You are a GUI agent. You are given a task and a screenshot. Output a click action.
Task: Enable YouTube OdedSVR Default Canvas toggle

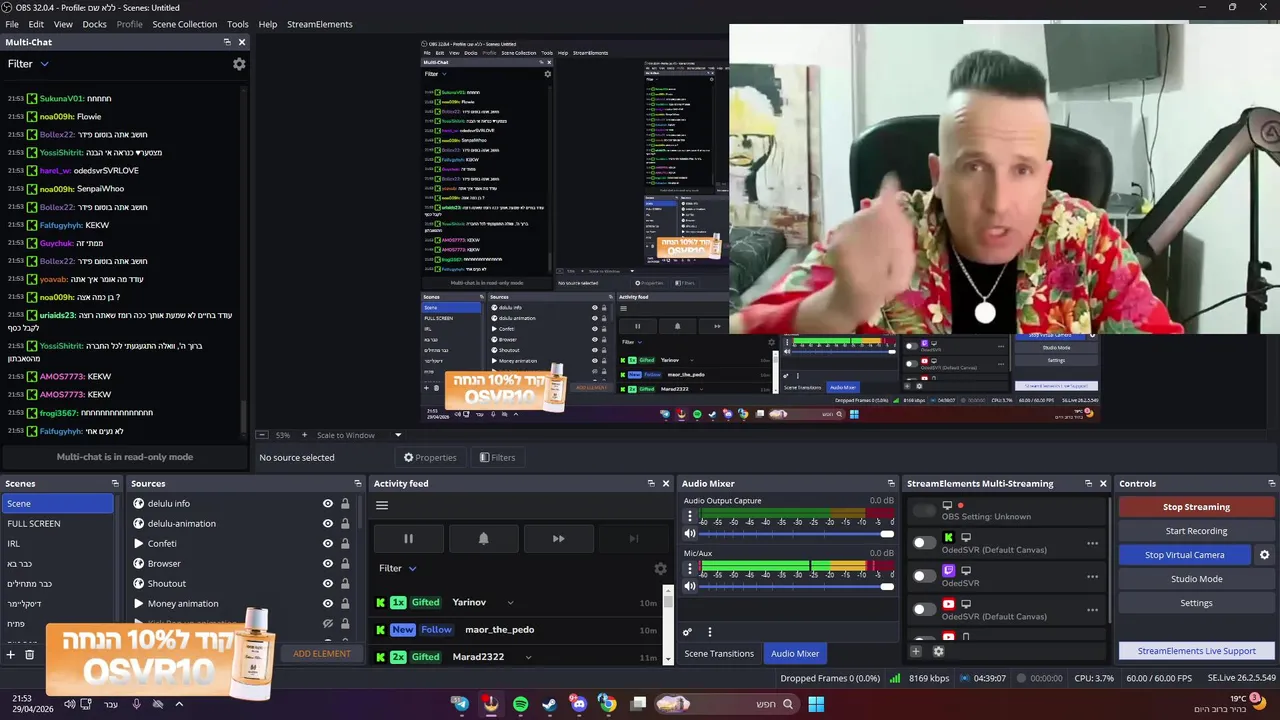924,609
